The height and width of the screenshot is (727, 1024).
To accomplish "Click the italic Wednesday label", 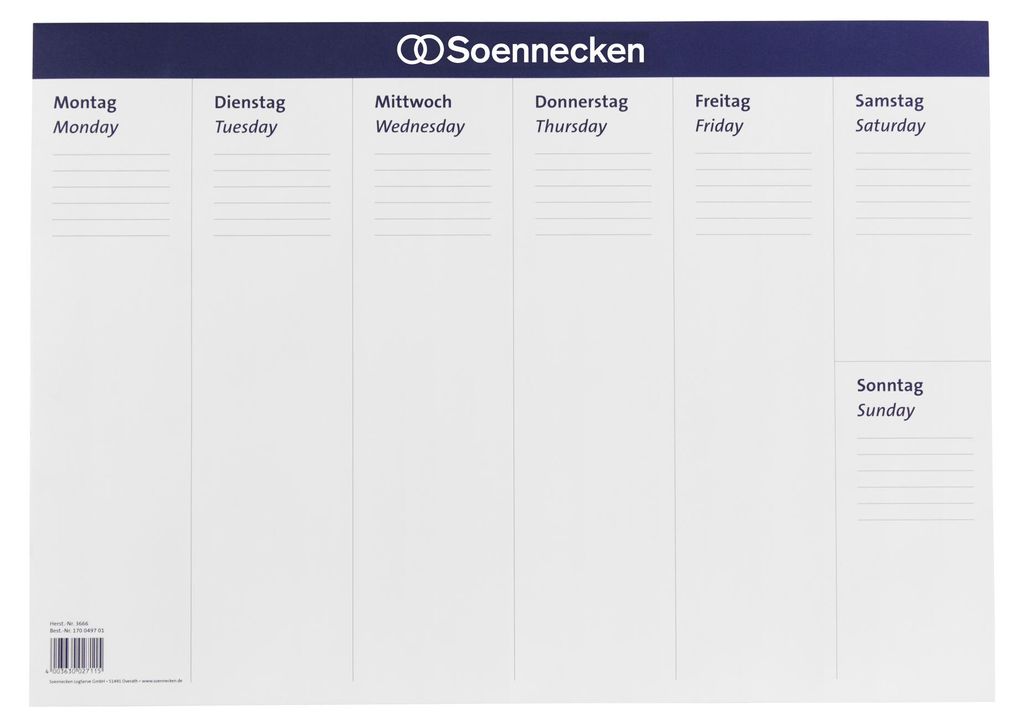I will [419, 127].
